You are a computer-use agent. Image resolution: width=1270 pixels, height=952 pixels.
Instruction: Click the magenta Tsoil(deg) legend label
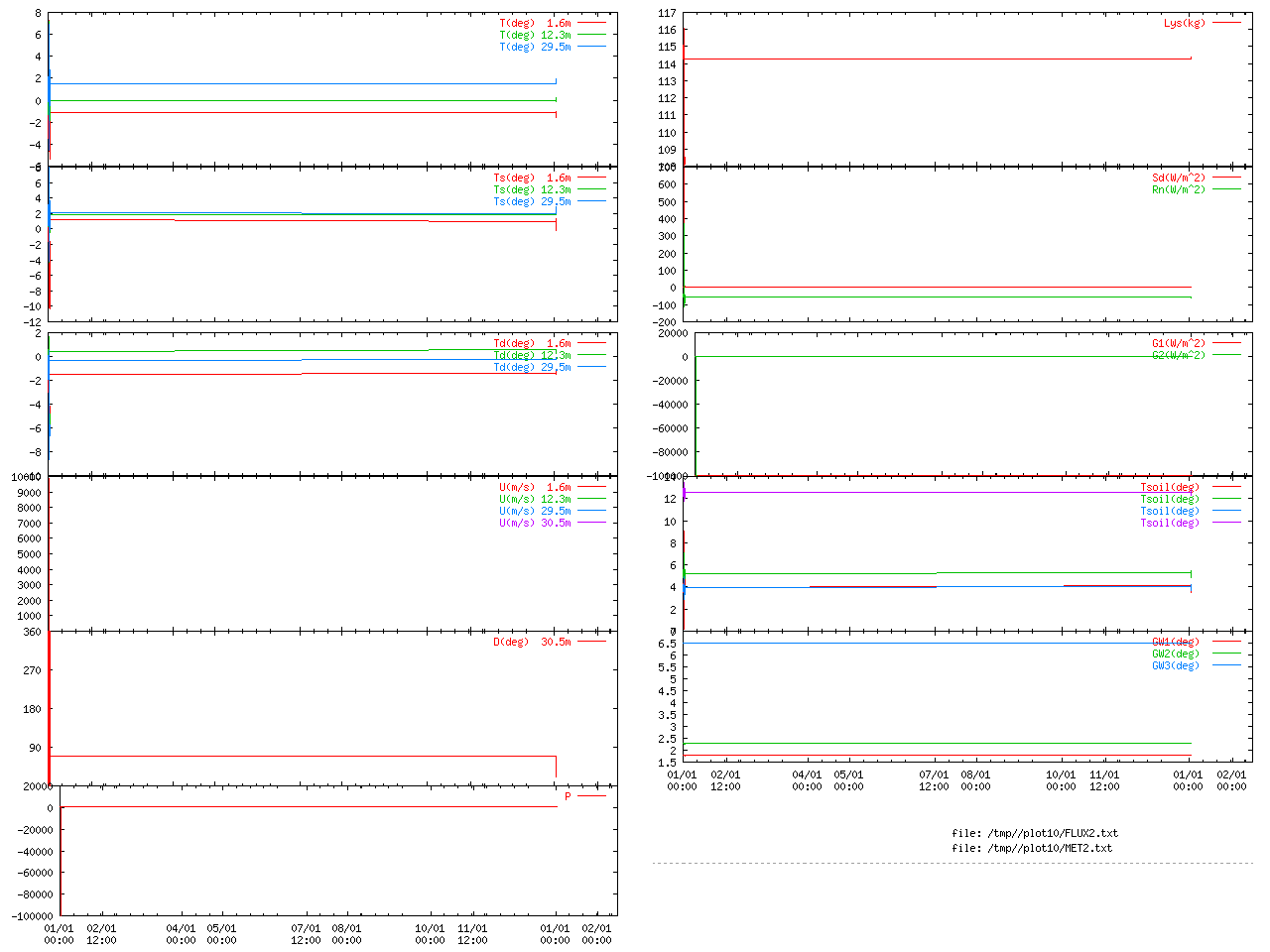pyautogui.click(x=1170, y=523)
